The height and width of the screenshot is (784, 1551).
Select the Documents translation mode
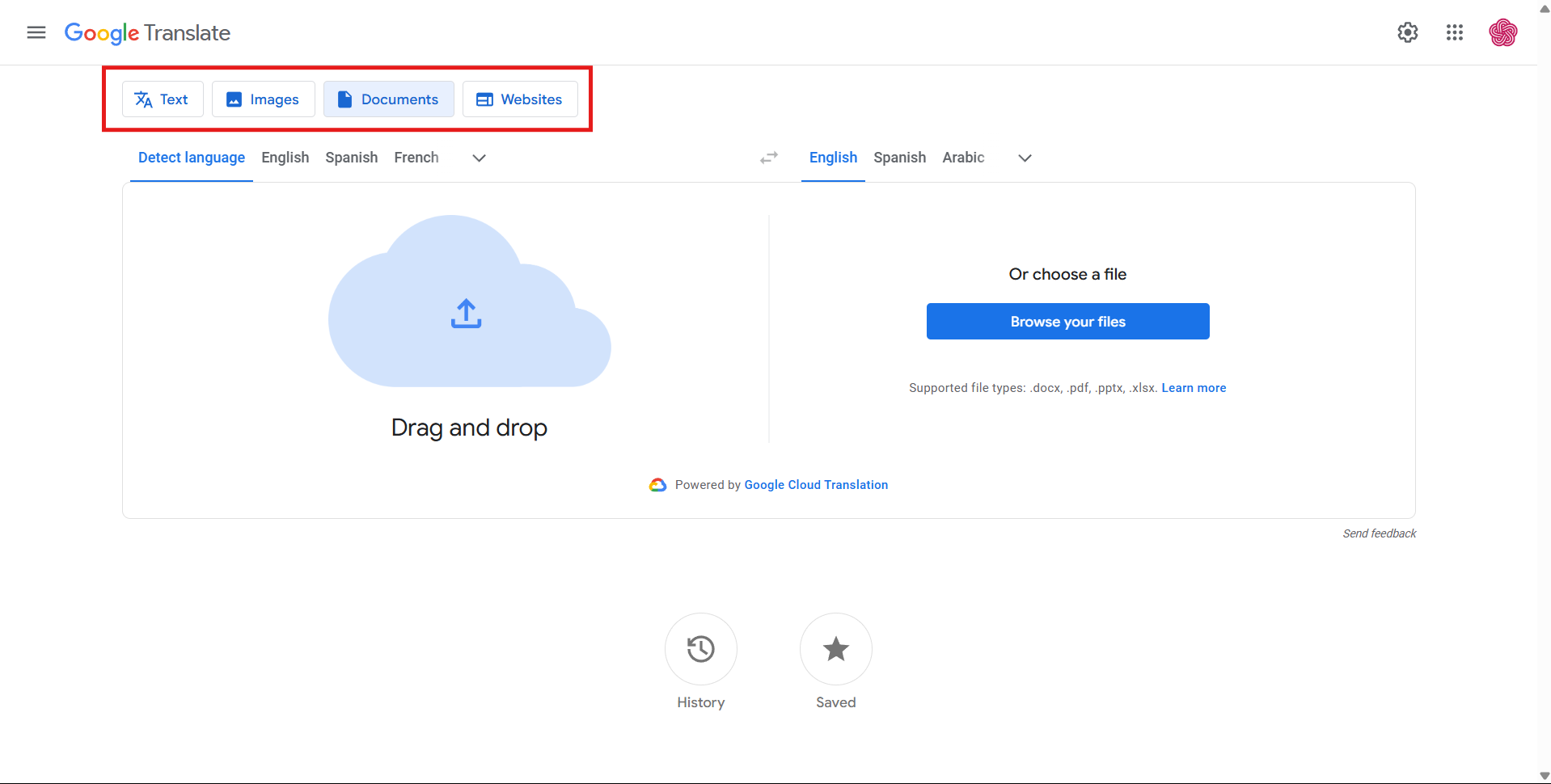point(389,99)
